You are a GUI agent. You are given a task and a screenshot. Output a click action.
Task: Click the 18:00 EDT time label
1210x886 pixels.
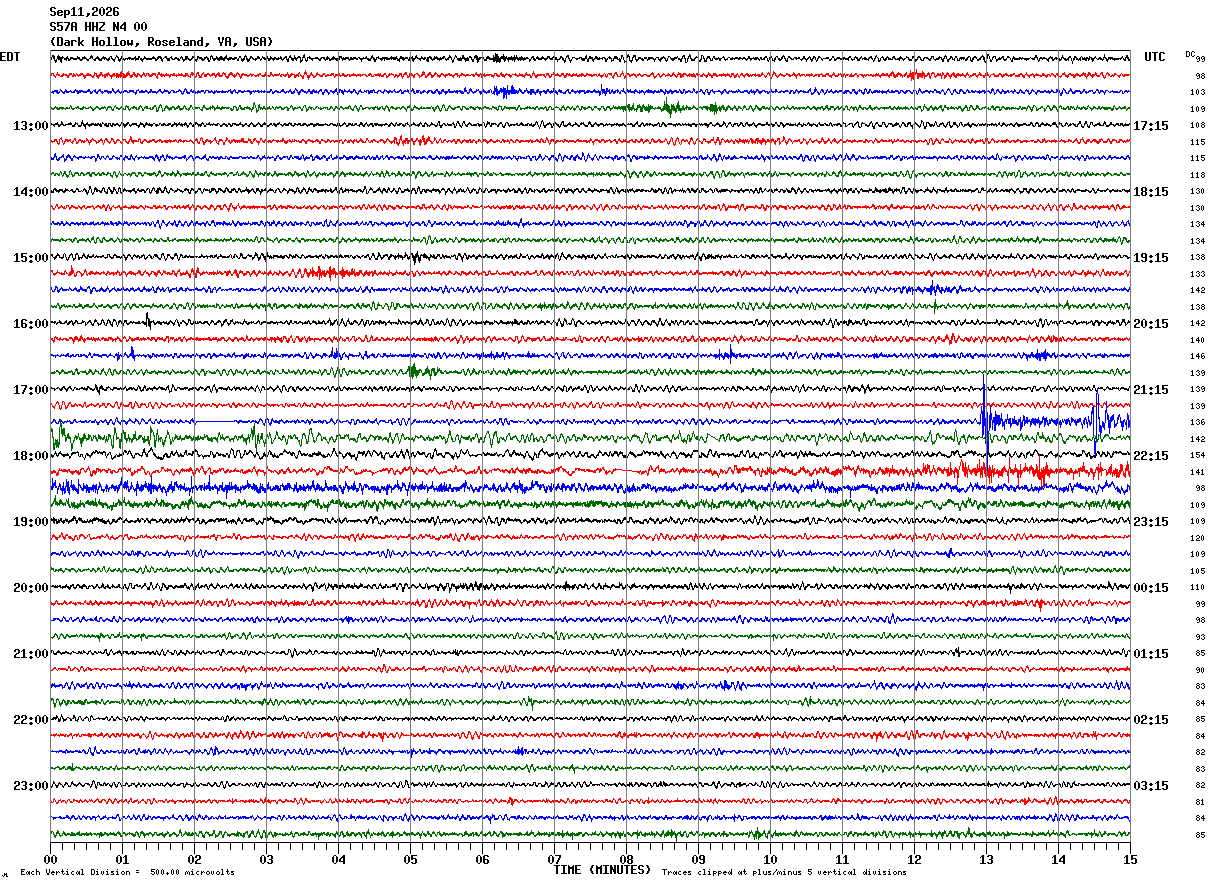coord(30,456)
